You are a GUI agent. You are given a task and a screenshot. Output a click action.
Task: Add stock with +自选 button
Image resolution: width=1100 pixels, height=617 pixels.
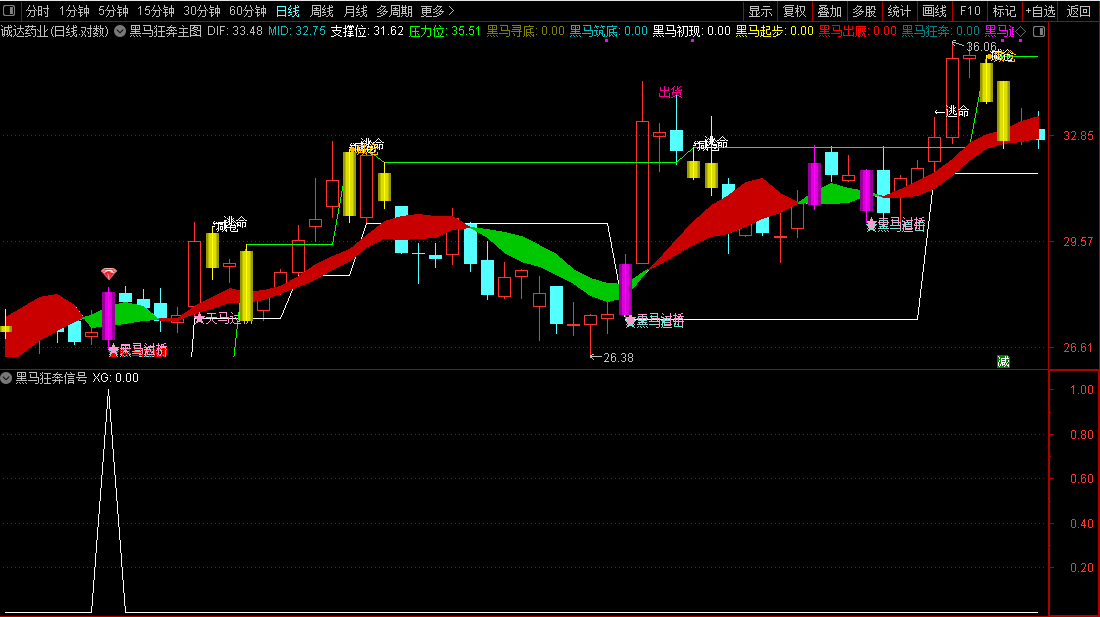[1040, 11]
